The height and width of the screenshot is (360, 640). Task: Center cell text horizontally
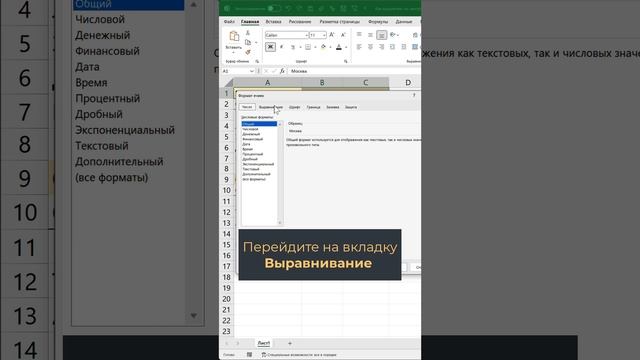coord(370,47)
